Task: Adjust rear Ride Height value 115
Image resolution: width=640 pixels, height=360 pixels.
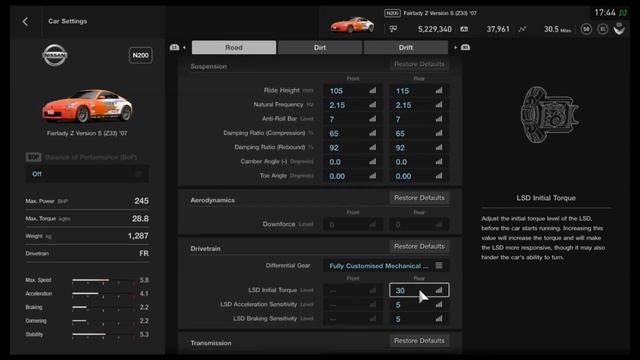Action: 419,91
